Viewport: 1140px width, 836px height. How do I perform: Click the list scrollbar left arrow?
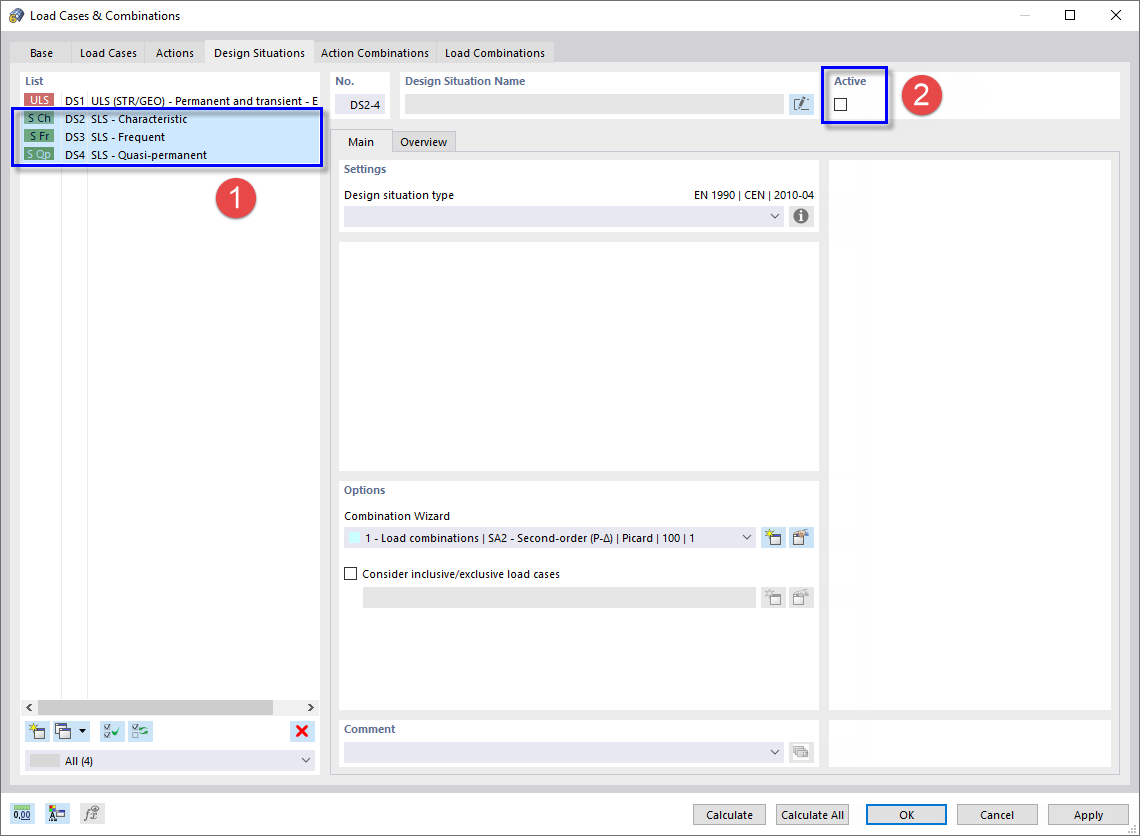pos(29,707)
